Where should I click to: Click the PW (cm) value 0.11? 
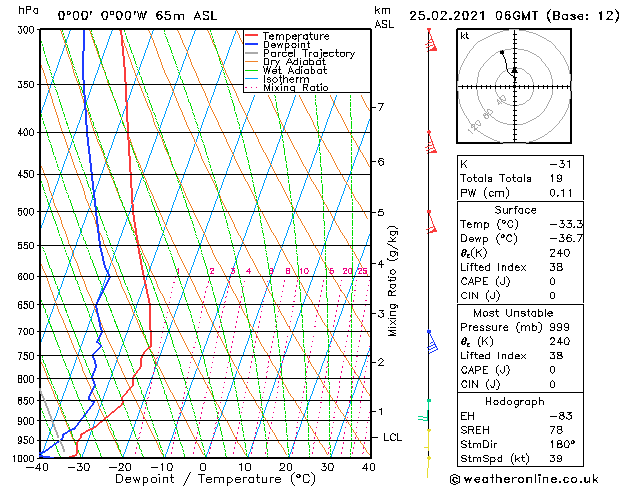click(561, 193)
